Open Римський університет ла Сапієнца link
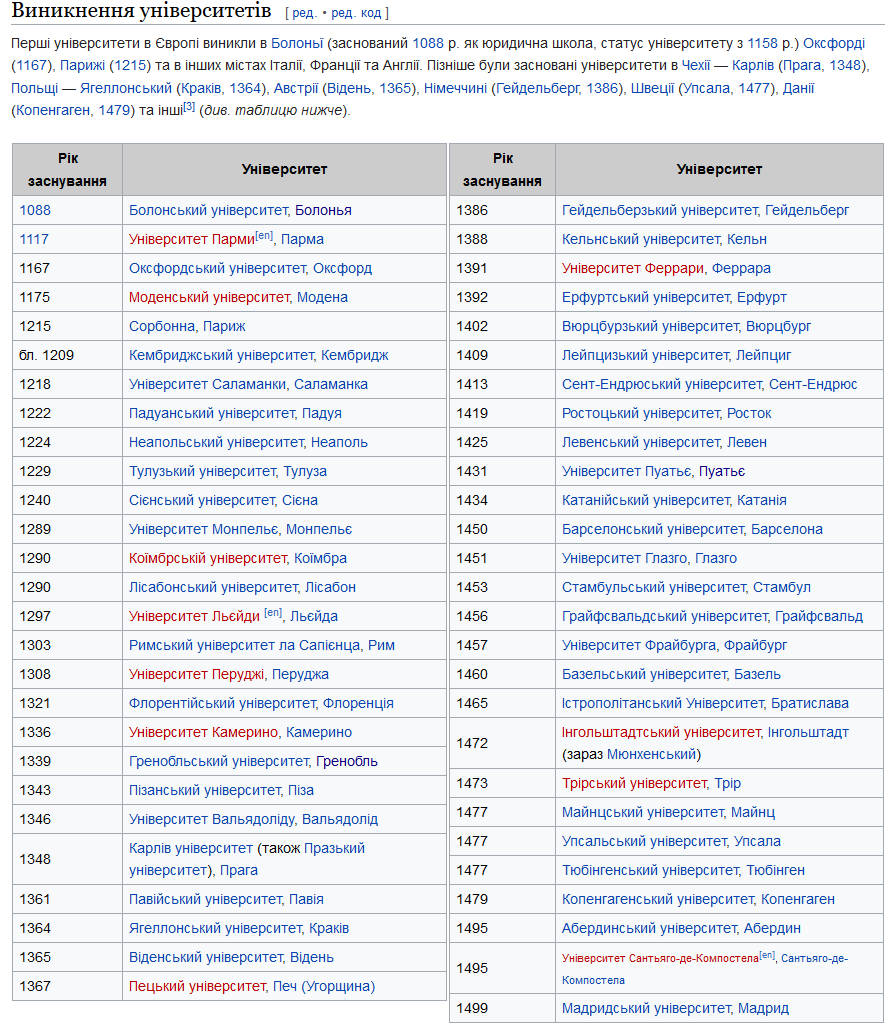 pyautogui.click(x=245, y=644)
